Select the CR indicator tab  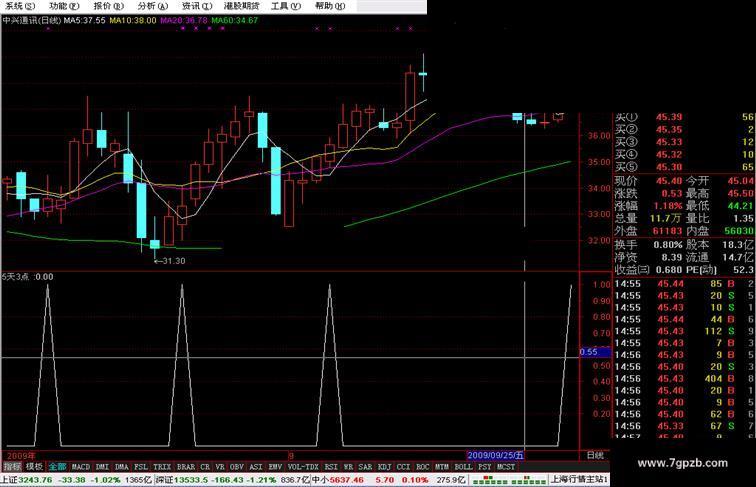[x=205, y=467]
